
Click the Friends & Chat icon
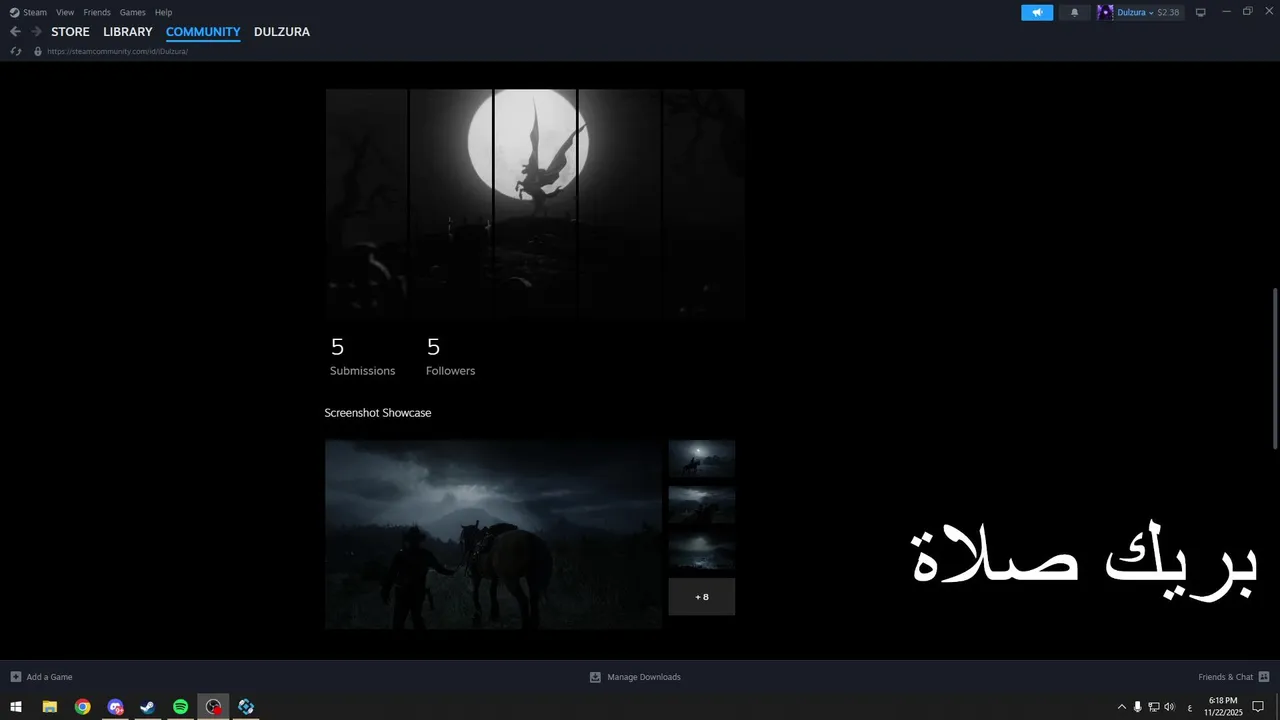tap(1264, 677)
